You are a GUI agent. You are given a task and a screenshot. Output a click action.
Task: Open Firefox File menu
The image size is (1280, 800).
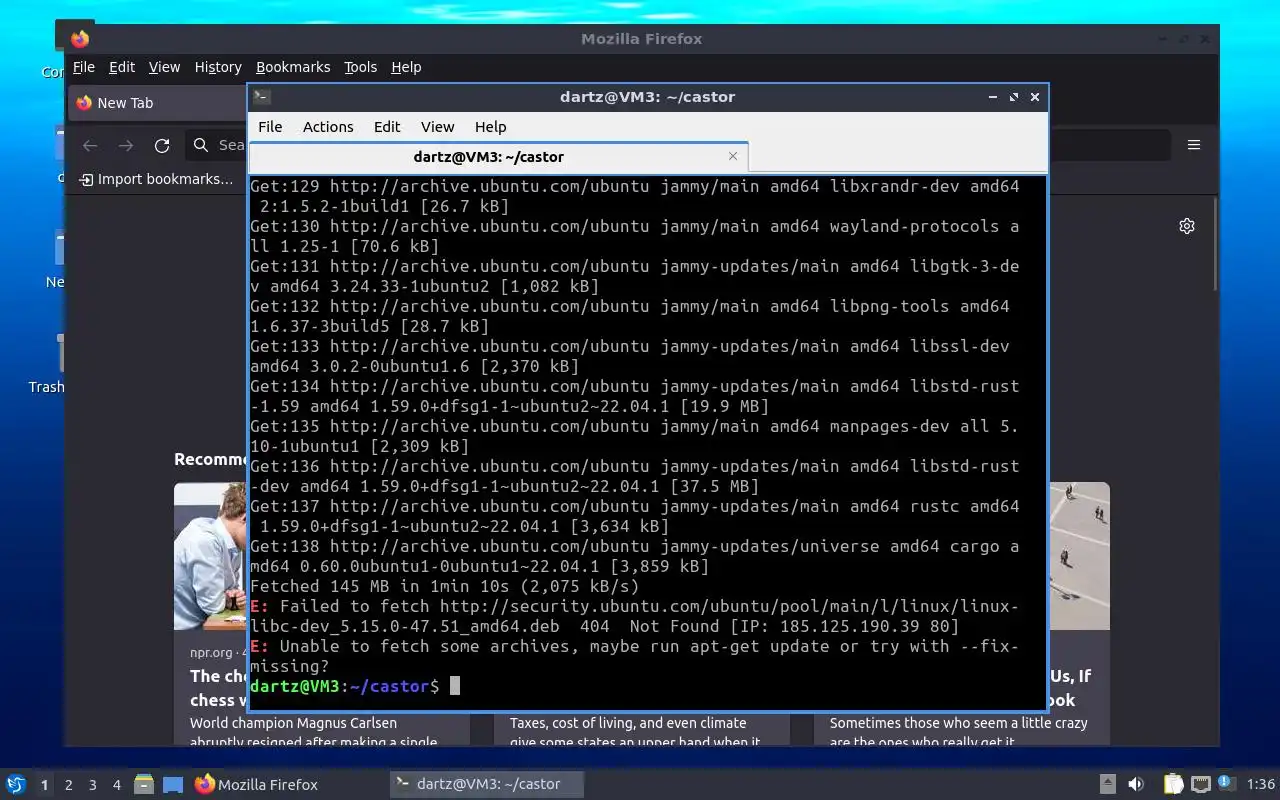point(84,67)
